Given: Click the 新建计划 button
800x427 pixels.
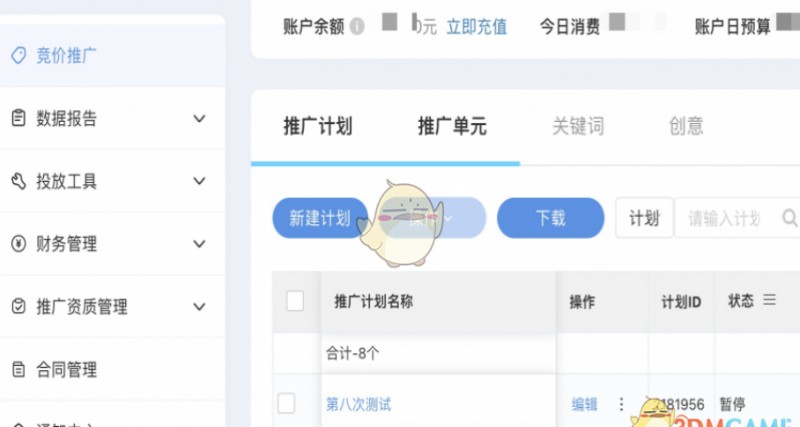Looking at the screenshot, I should [320, 218].
